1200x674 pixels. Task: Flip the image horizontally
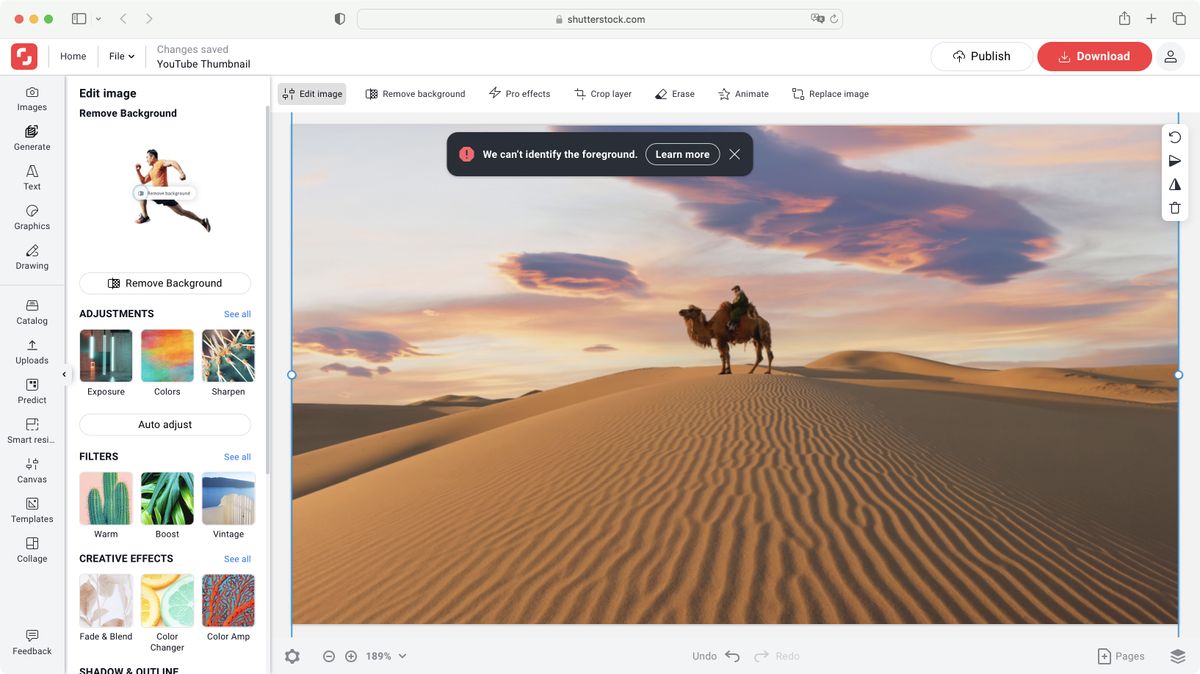tap(1174, 184)
